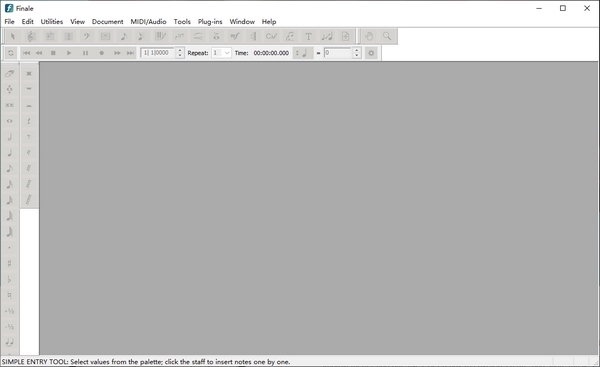600x367 pixels.
Task: Select the Smart Shape slur tool
Action: pos(198,36)
